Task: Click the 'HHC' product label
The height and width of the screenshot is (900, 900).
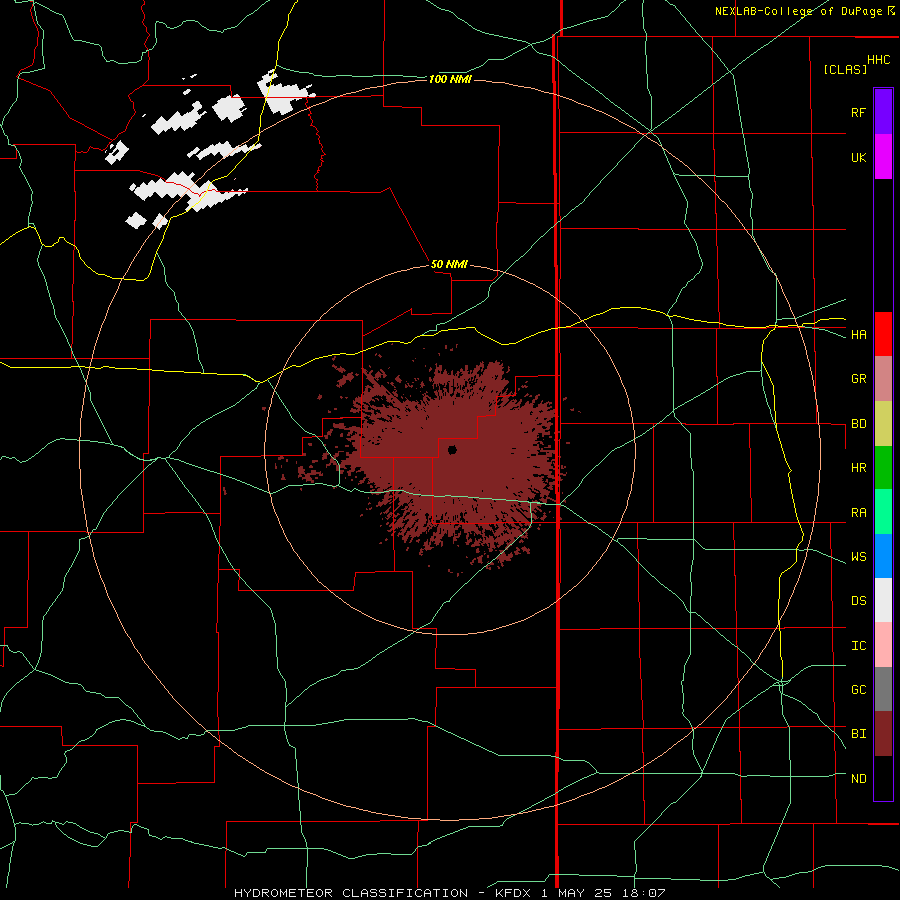Action: (878, 60)
